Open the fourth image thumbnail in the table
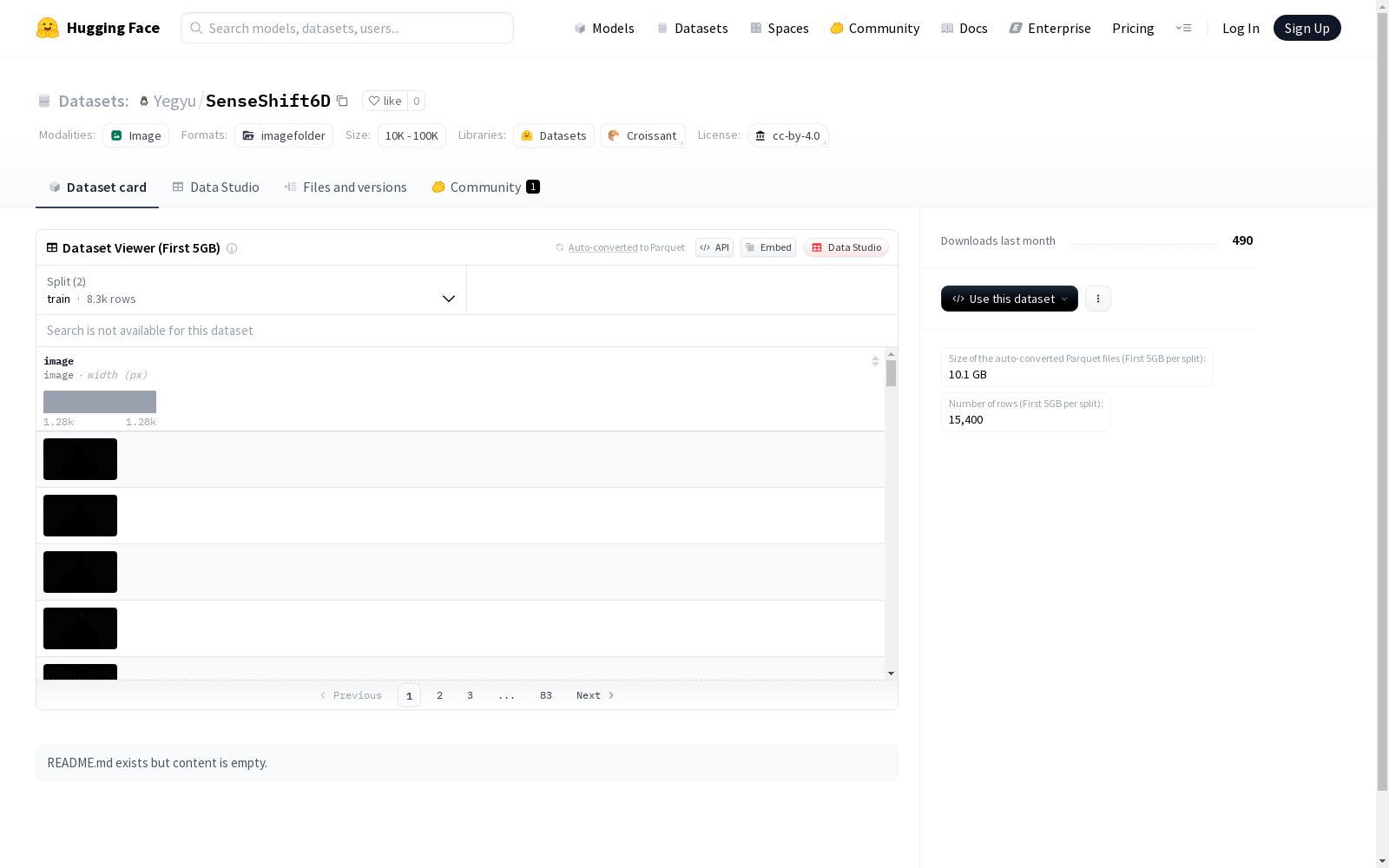Image resolution: width=1389 pixels, height=868 pixels. tap(80, 628)
